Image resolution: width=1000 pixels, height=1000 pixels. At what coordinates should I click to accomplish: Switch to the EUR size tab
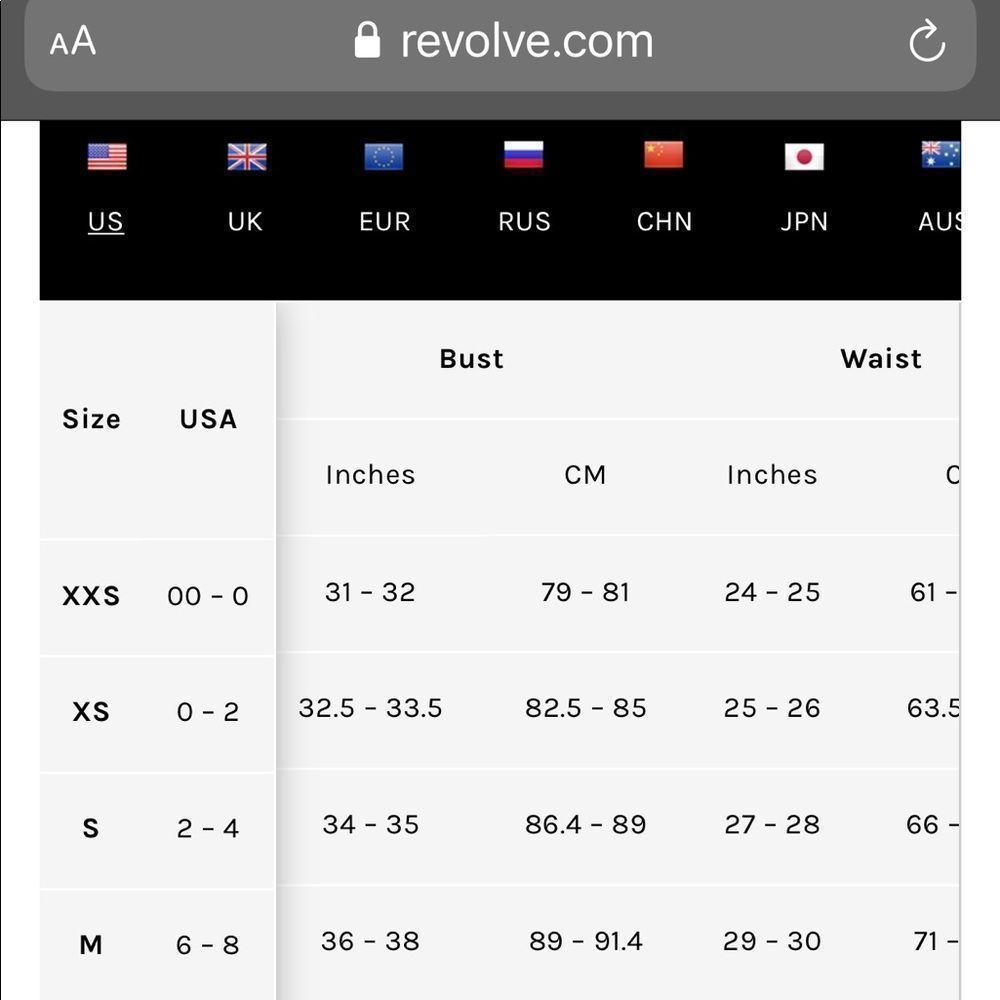pos(385,222)
